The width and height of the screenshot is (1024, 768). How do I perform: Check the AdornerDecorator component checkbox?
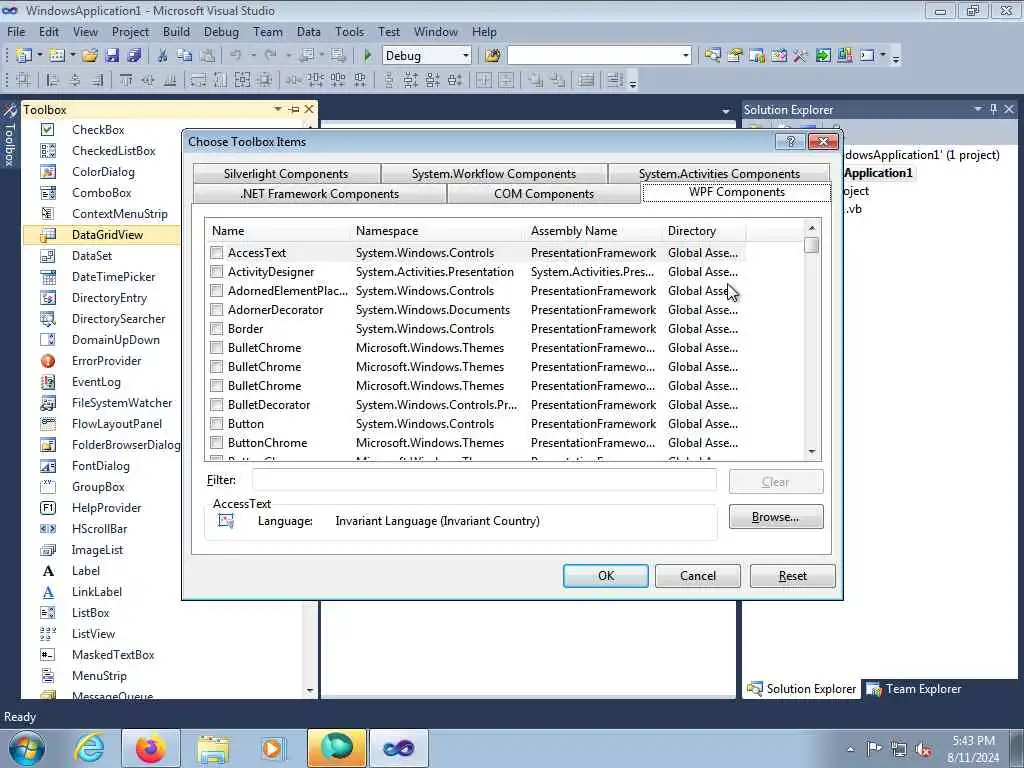[x=217, y=310]
